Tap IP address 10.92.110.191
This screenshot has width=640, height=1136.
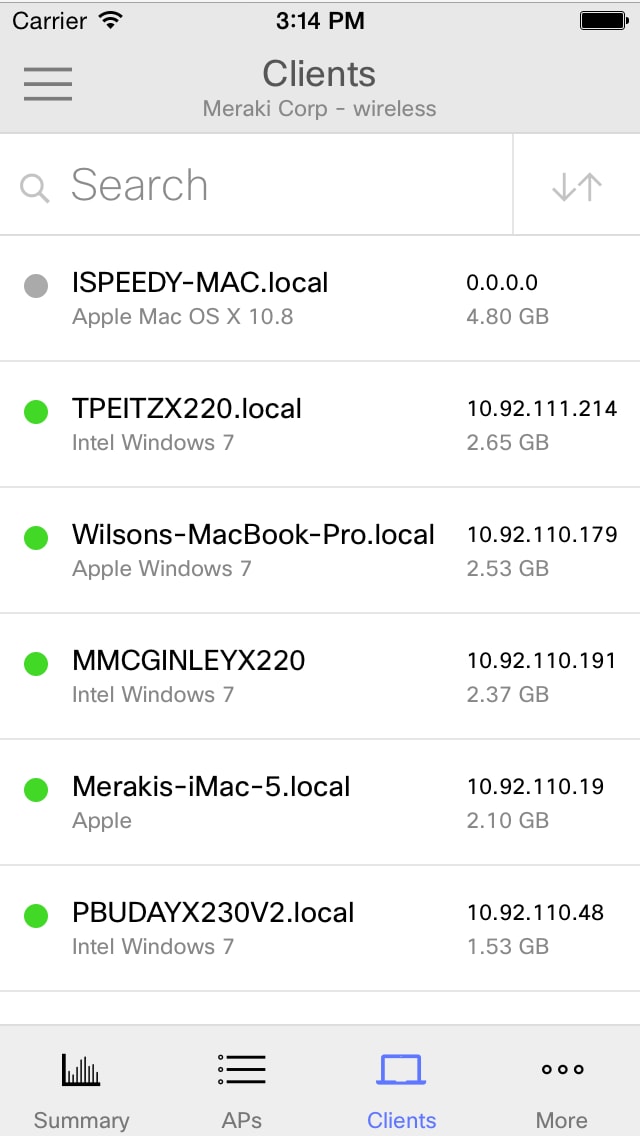pyautogui.click(x=541, y=661)
